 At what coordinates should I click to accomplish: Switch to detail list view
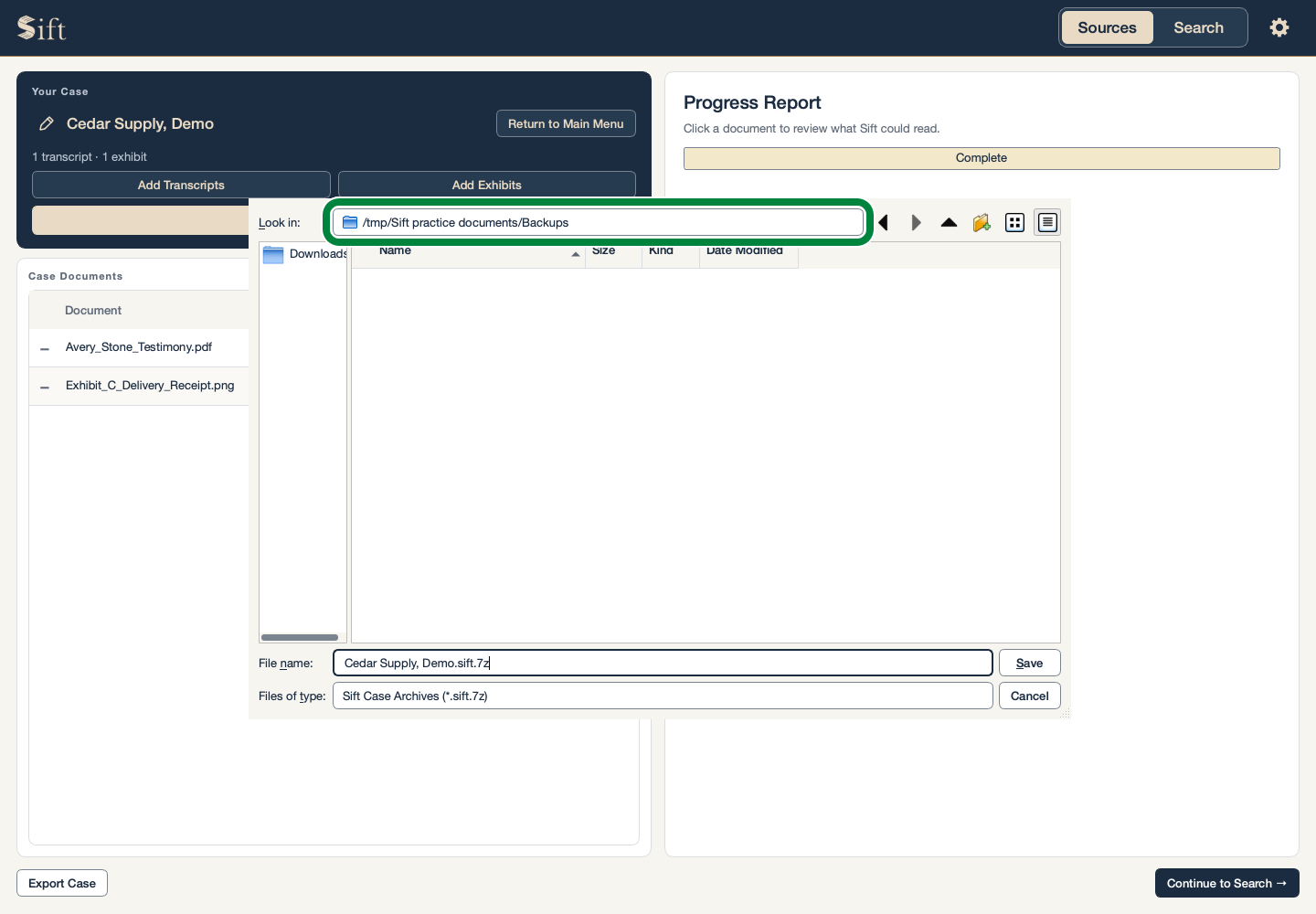(x=1047, y=222)
